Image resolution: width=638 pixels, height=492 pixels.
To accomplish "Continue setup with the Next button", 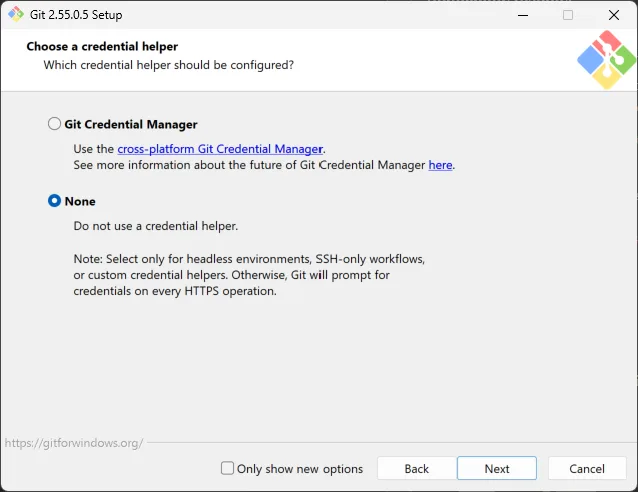I will pyautogui.click(x=497, y=468).
